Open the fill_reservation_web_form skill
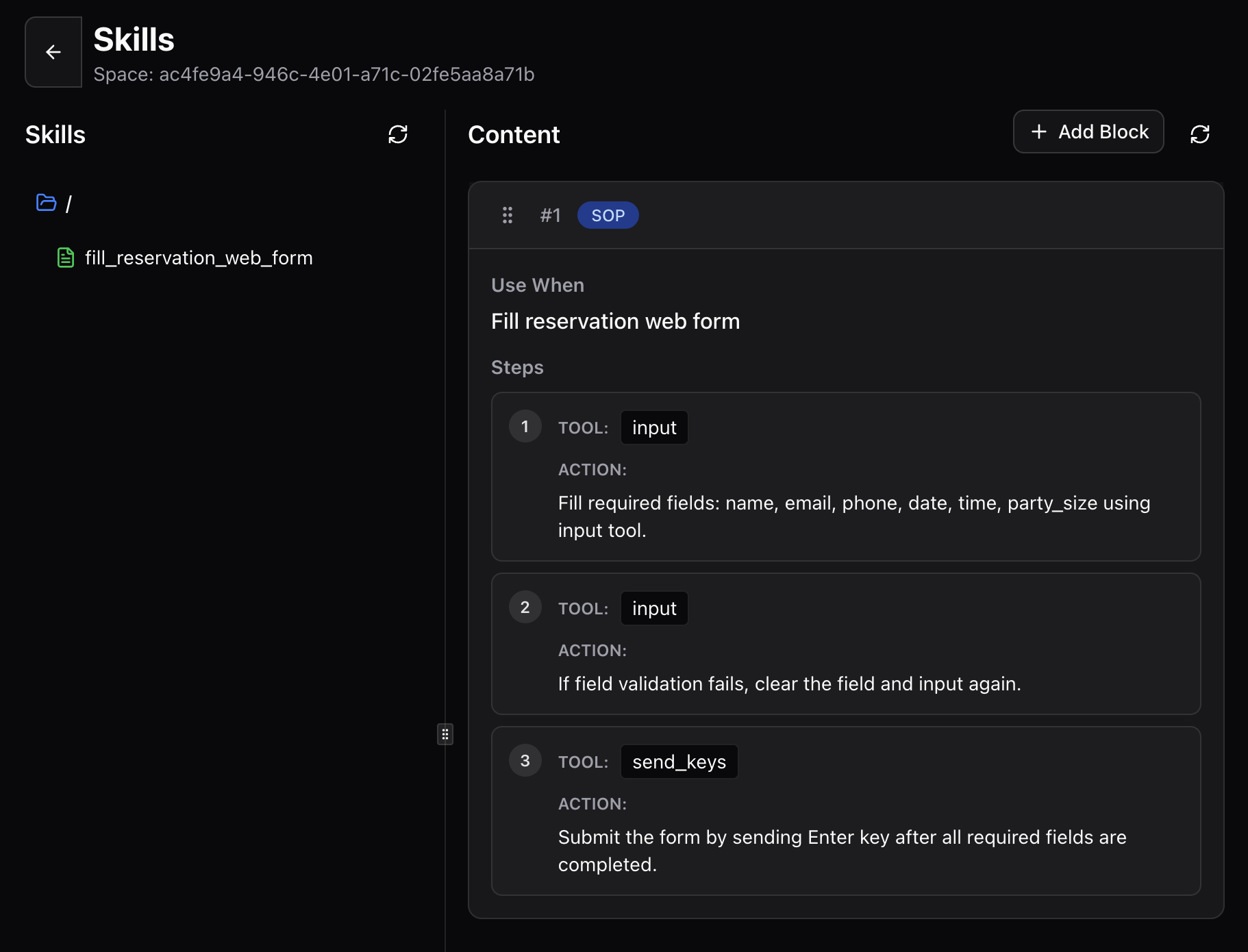Viewport: 1248px width, 952px height. click(x=199, y=258)
